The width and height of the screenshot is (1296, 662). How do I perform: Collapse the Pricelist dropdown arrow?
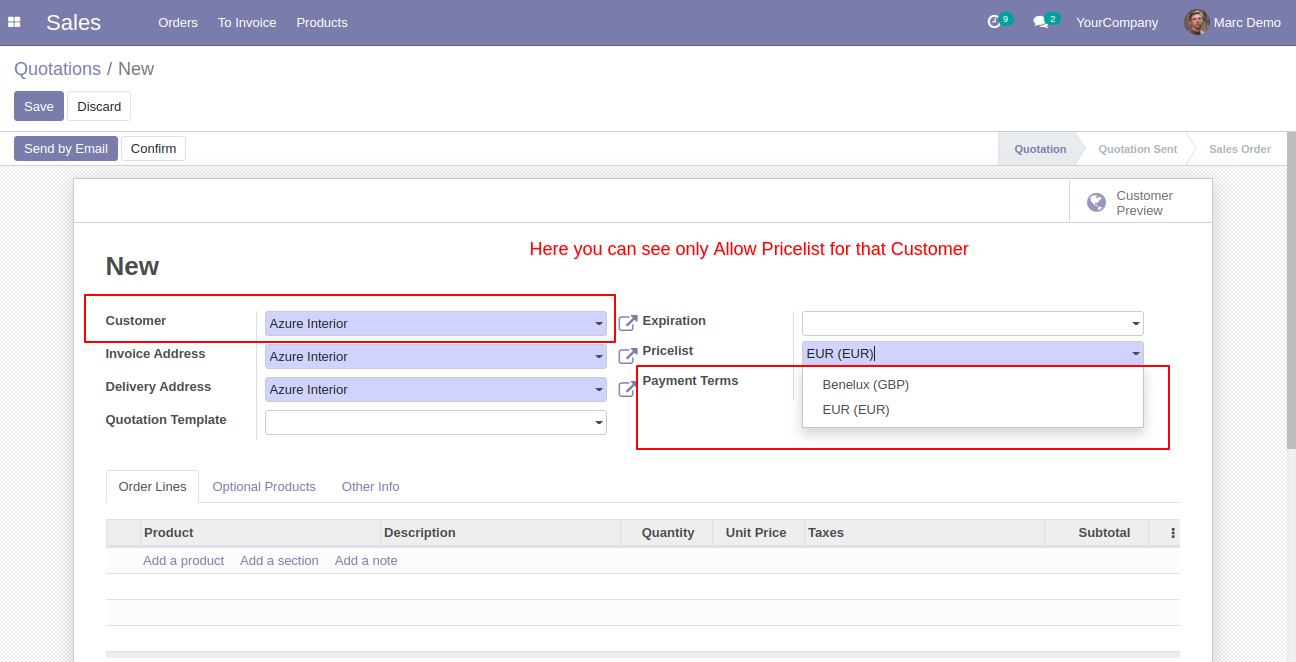pyautogui.click(x=1135, y=353)
